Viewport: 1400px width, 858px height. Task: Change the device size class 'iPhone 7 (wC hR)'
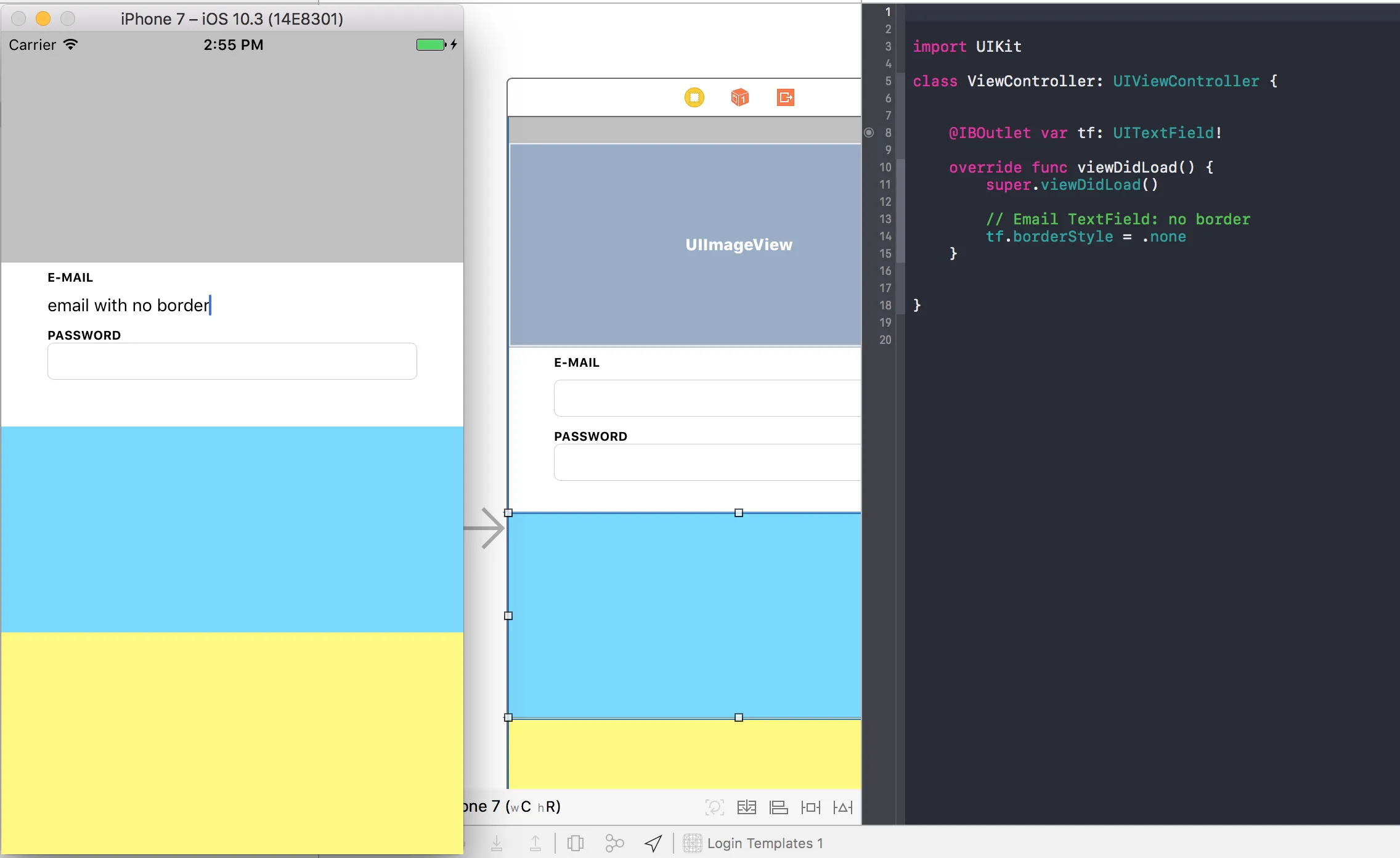[511, 807]
